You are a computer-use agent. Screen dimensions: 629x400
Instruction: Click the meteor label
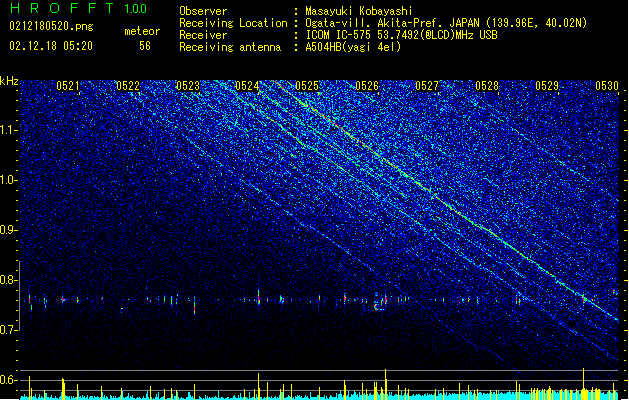[x=142, y=31]
